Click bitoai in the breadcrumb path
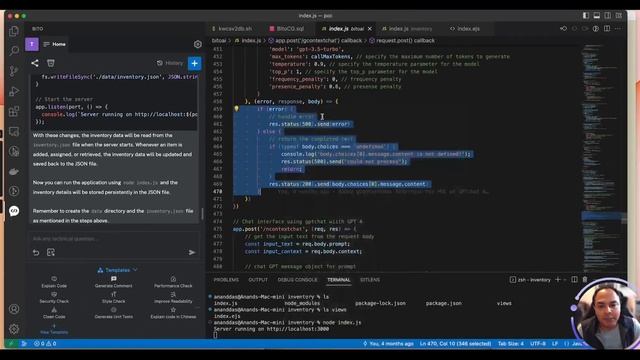Screen dimensions: 640x360 click(x=219, y=40)
